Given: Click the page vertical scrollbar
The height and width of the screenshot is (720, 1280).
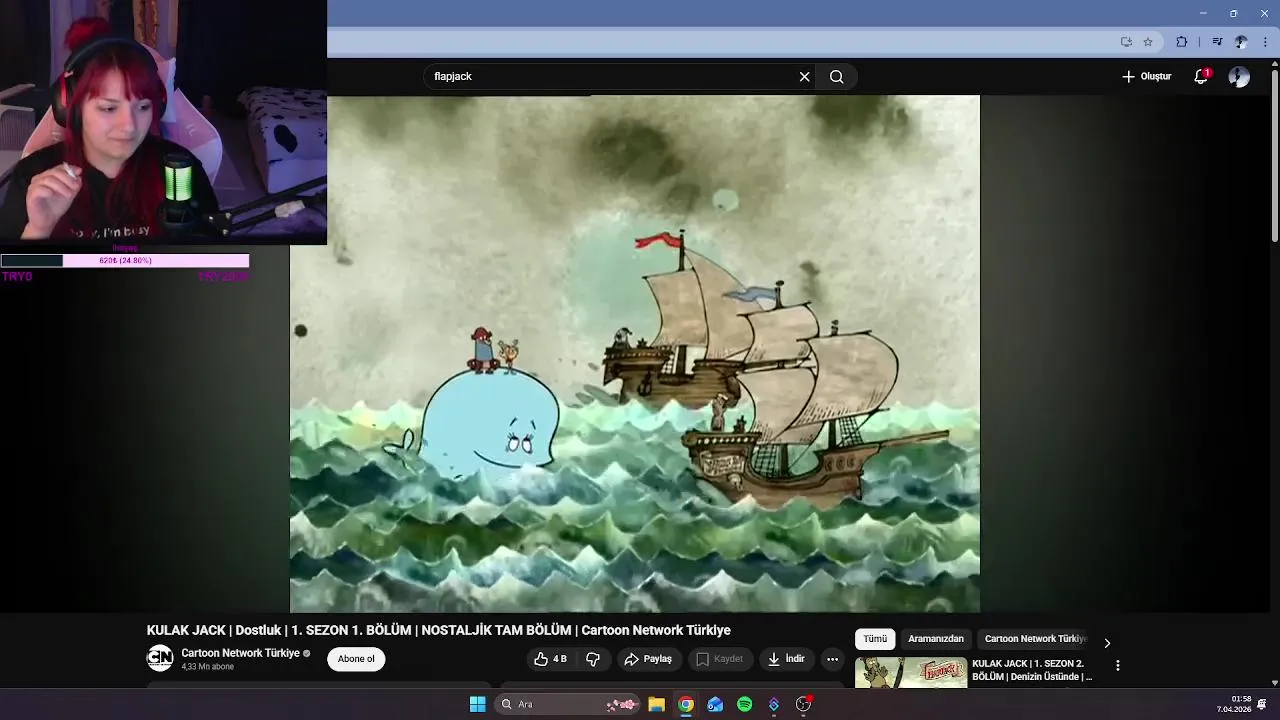Looking at the screenshot, I should coord(1274,155).
